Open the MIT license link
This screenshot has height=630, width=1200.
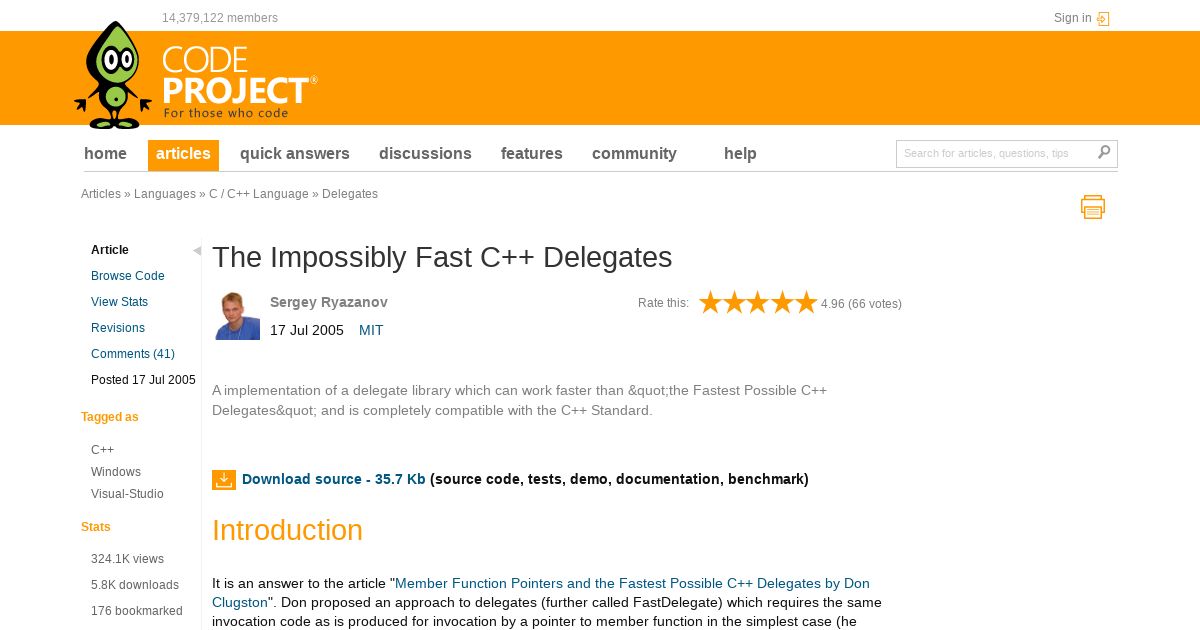pos(371,330)
